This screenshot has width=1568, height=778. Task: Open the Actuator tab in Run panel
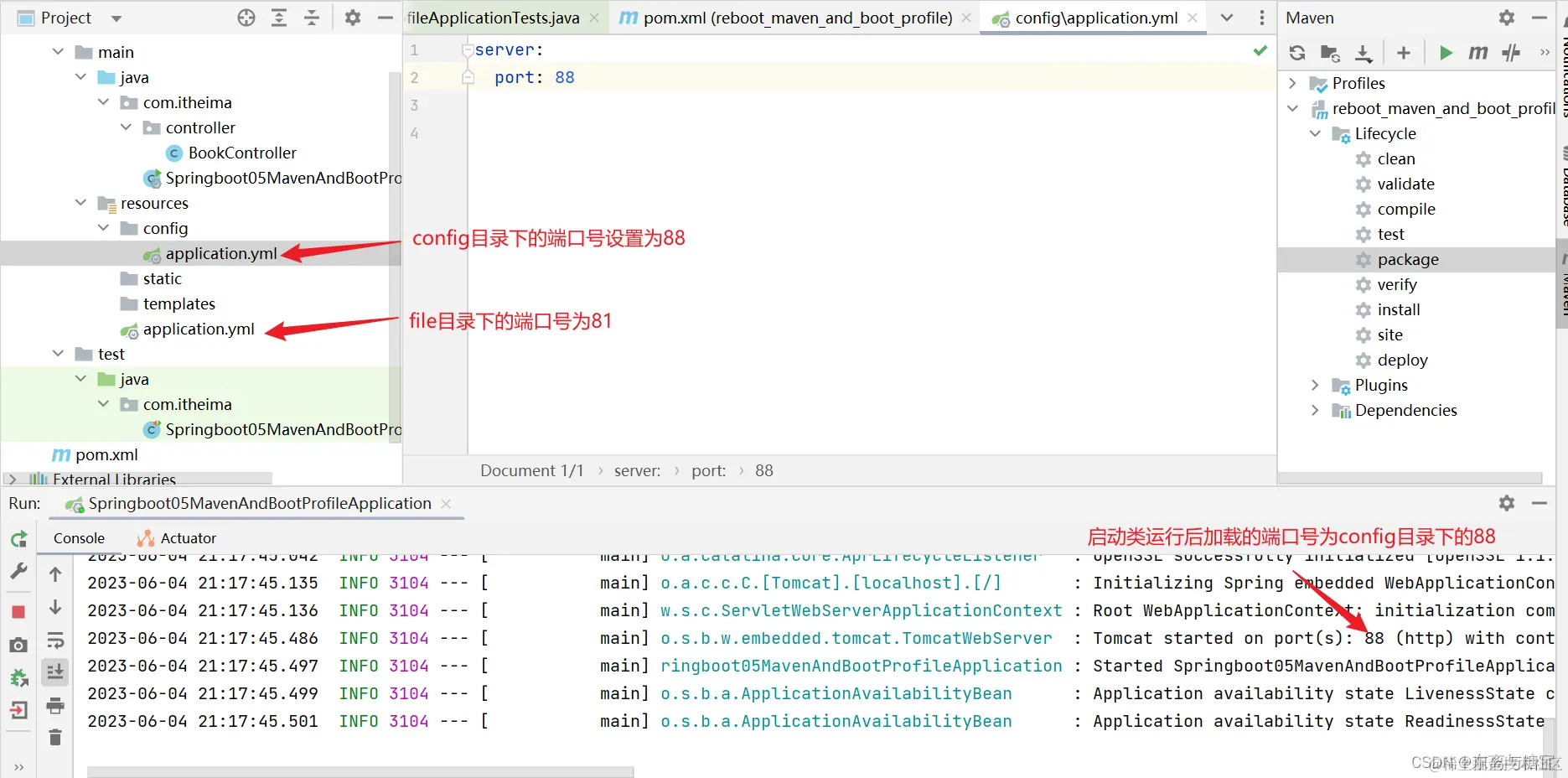(177, 538)
